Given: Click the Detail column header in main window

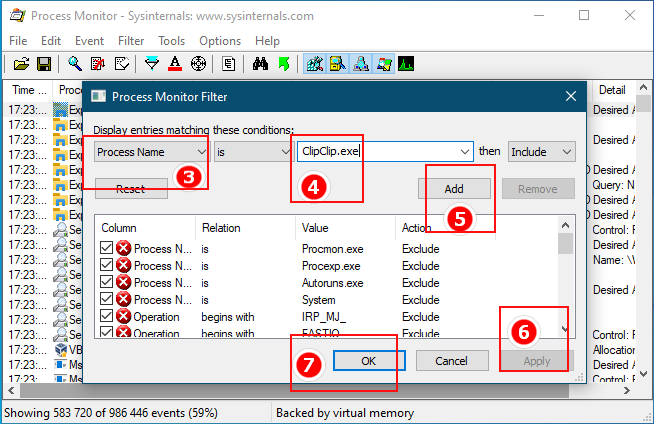Looking at the screenshot, I should point(612,90).
